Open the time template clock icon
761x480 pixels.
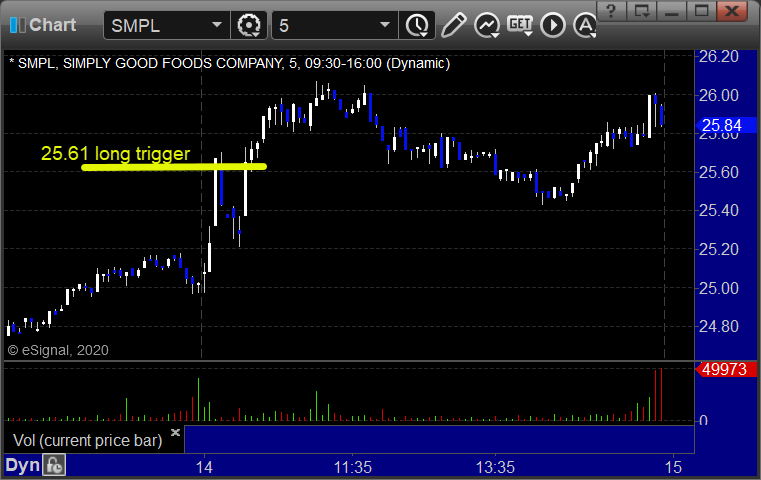point(417,25)
